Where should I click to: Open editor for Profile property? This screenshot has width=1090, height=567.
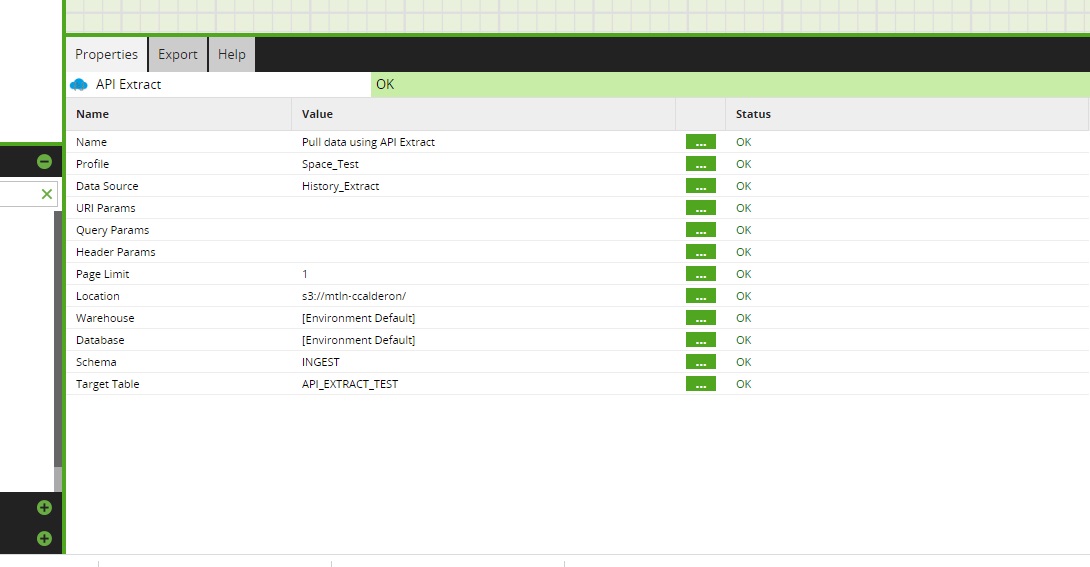700,164
